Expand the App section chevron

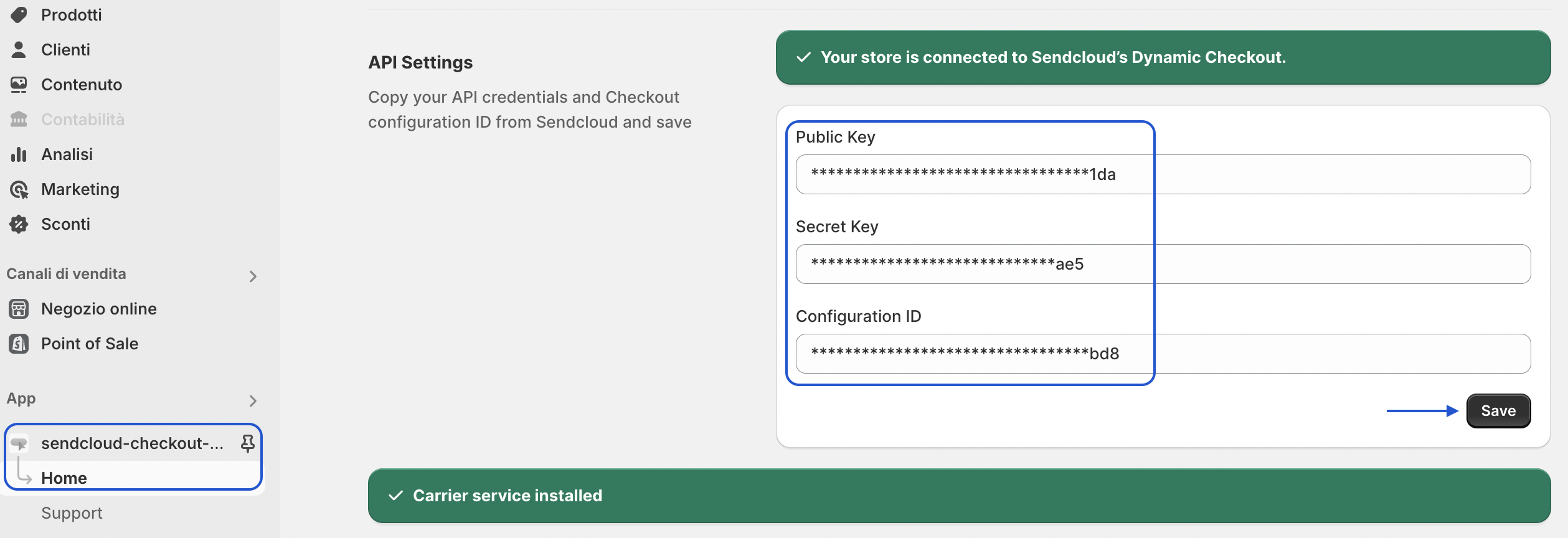252,400
